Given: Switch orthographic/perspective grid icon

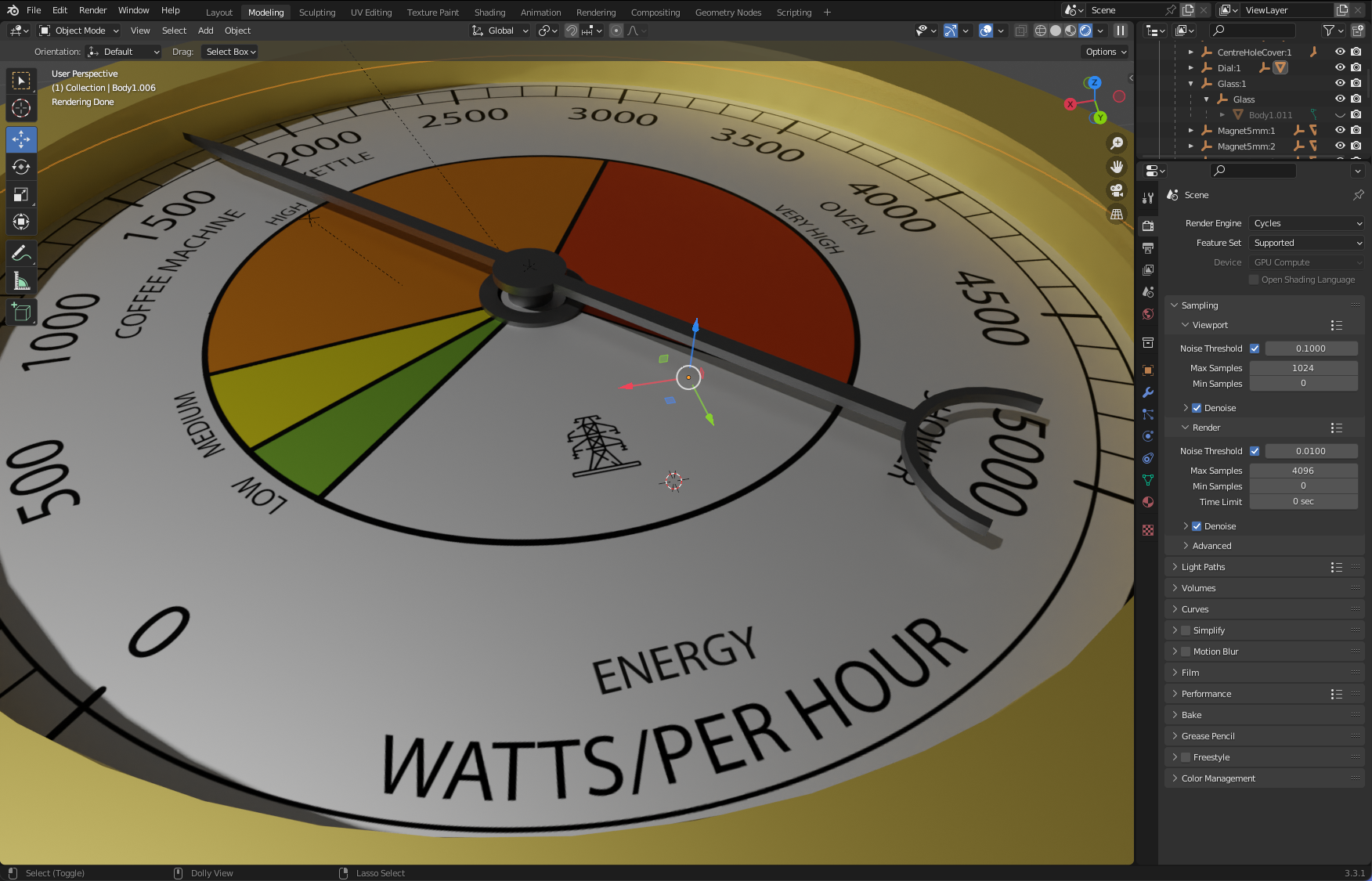Looking at the screenshot, I should [x=1117, y=214].
